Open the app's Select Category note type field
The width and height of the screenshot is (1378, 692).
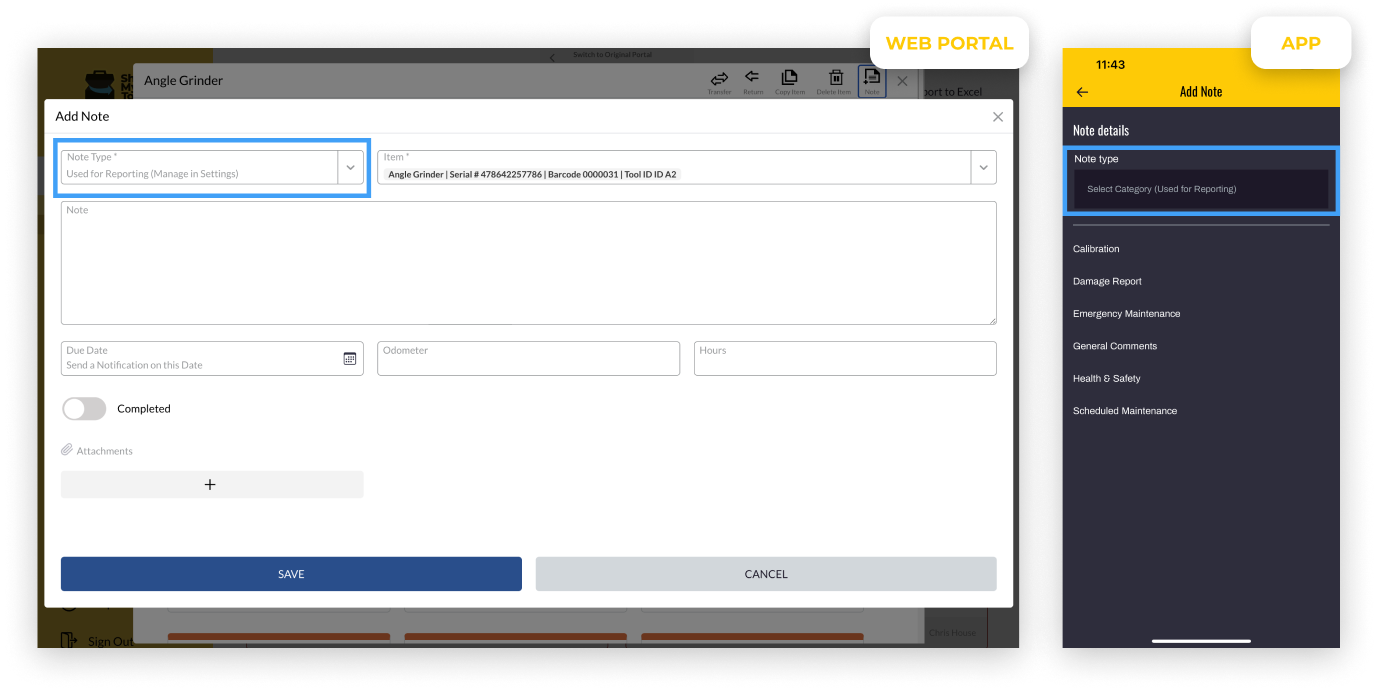pos(1200,189)
